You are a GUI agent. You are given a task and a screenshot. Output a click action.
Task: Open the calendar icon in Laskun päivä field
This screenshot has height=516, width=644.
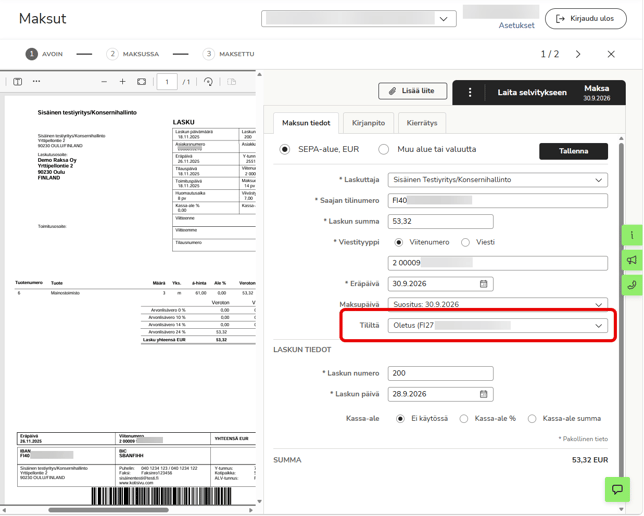coord(484,394)
